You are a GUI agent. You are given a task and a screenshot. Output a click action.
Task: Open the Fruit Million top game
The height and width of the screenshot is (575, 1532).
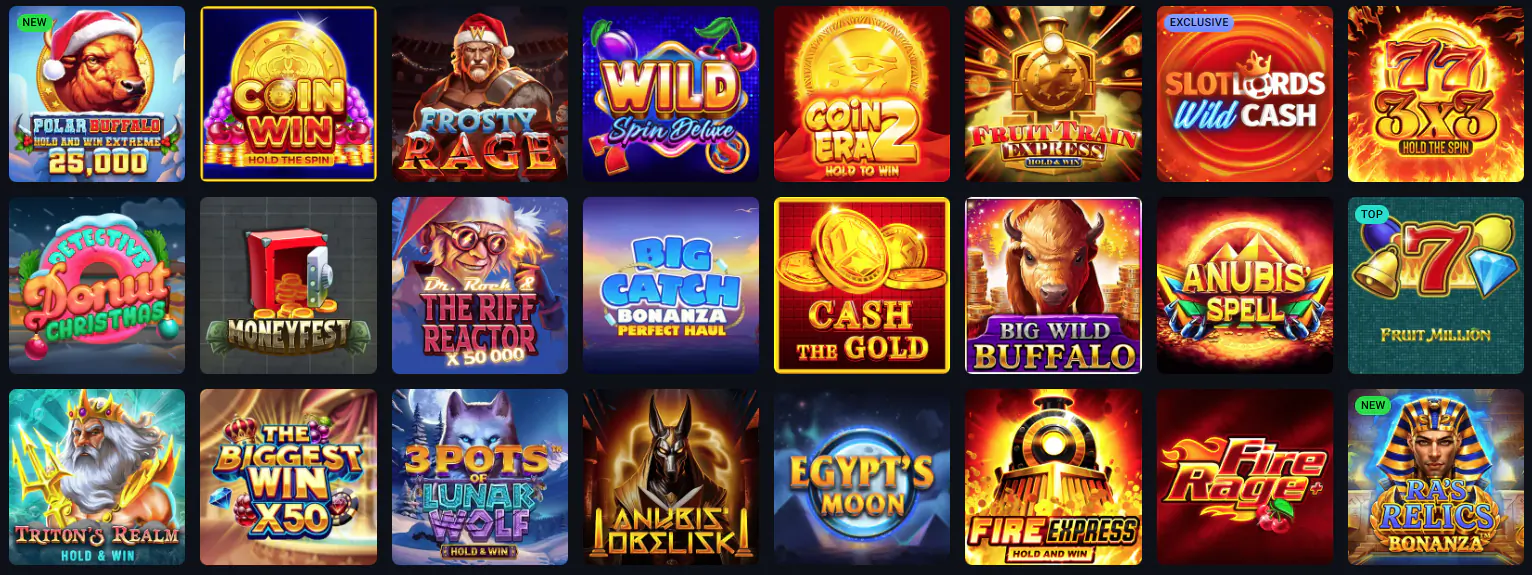click(1436, 285)
